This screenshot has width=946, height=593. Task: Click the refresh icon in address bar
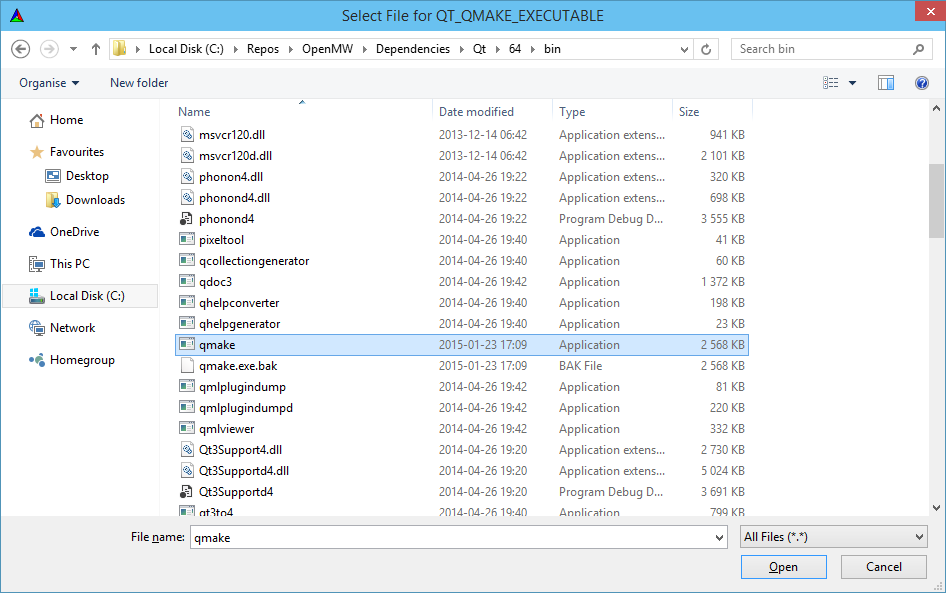point(707,48)
